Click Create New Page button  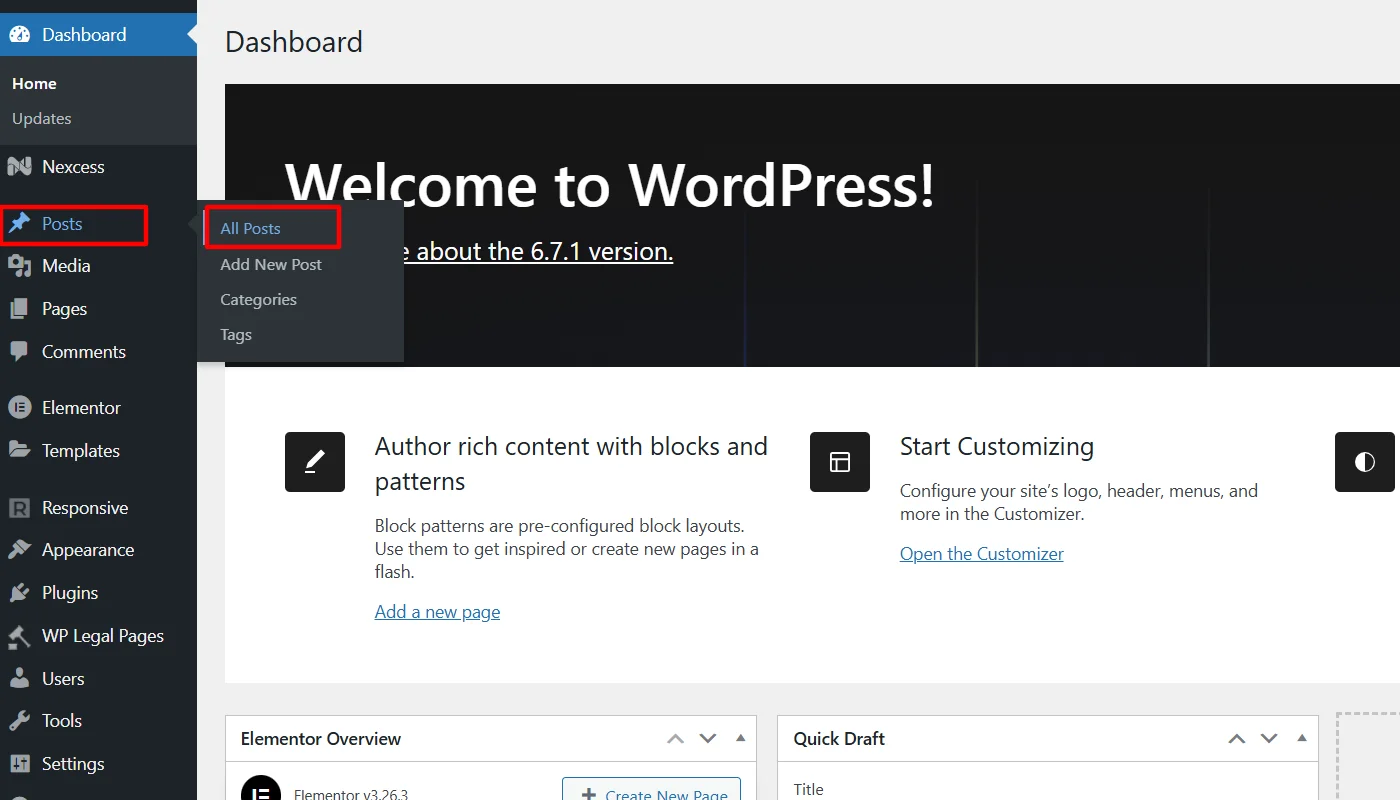click(x=651, y=789)
